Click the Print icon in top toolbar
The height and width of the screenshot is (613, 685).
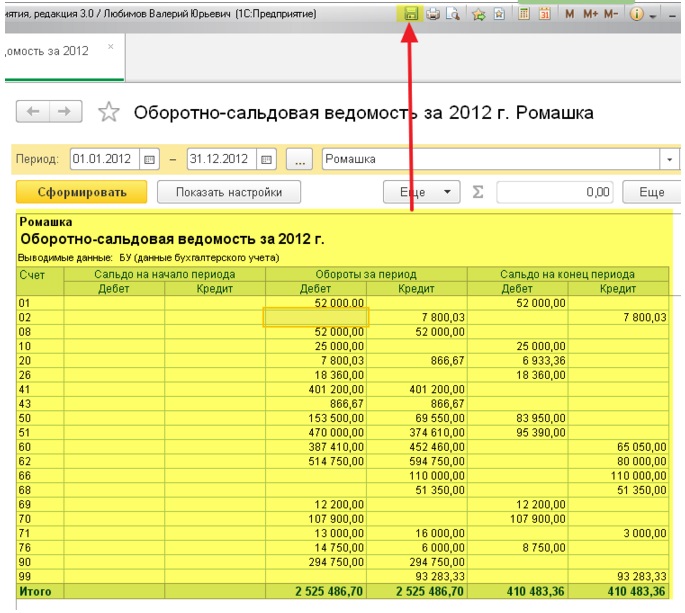[x=432, y=14]
